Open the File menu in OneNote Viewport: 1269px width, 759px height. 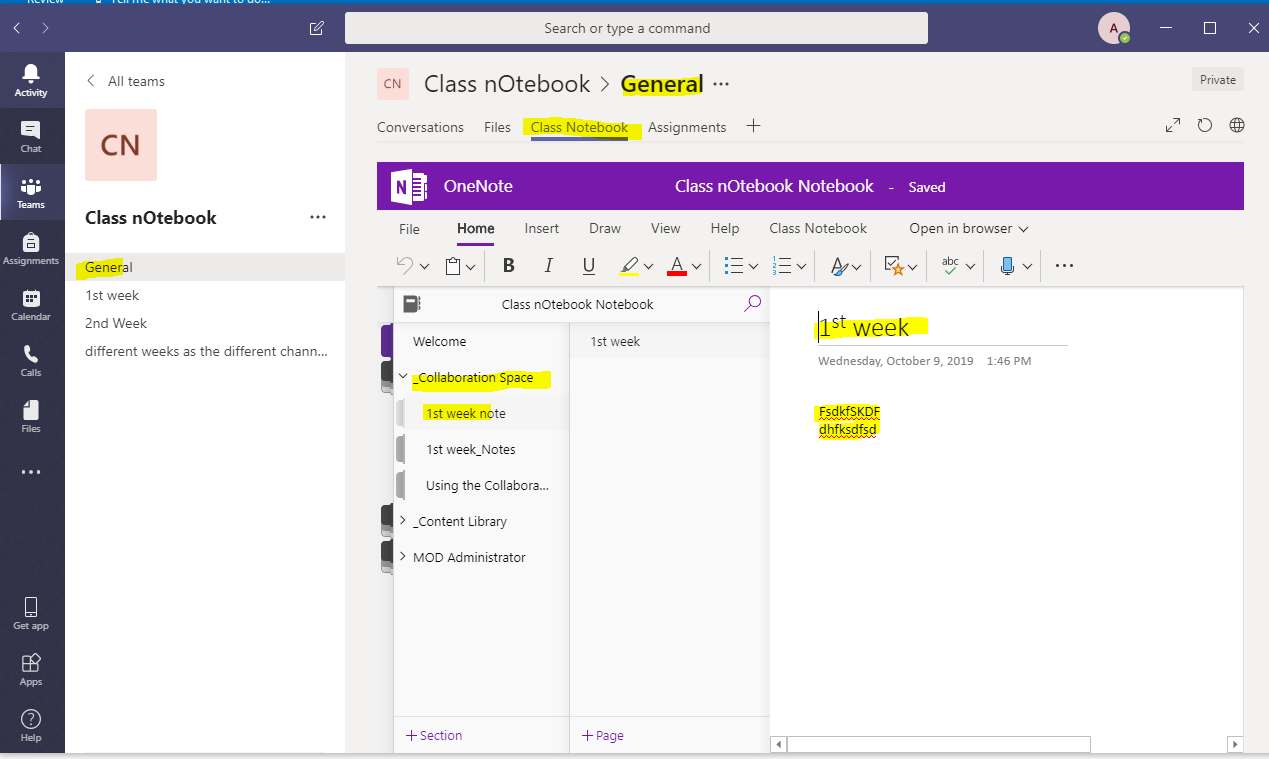(x=409, y=229)
